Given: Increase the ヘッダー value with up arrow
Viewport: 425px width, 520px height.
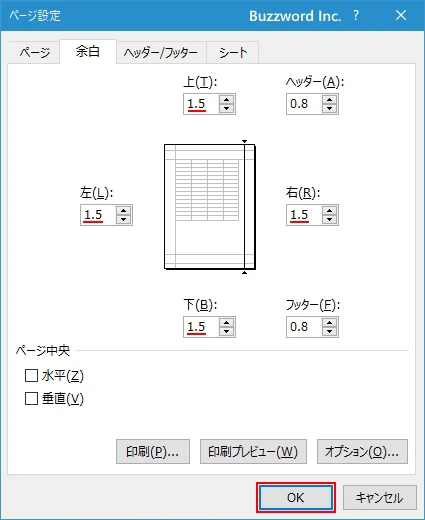Looking at the screenshot, I should click(330, 100).
